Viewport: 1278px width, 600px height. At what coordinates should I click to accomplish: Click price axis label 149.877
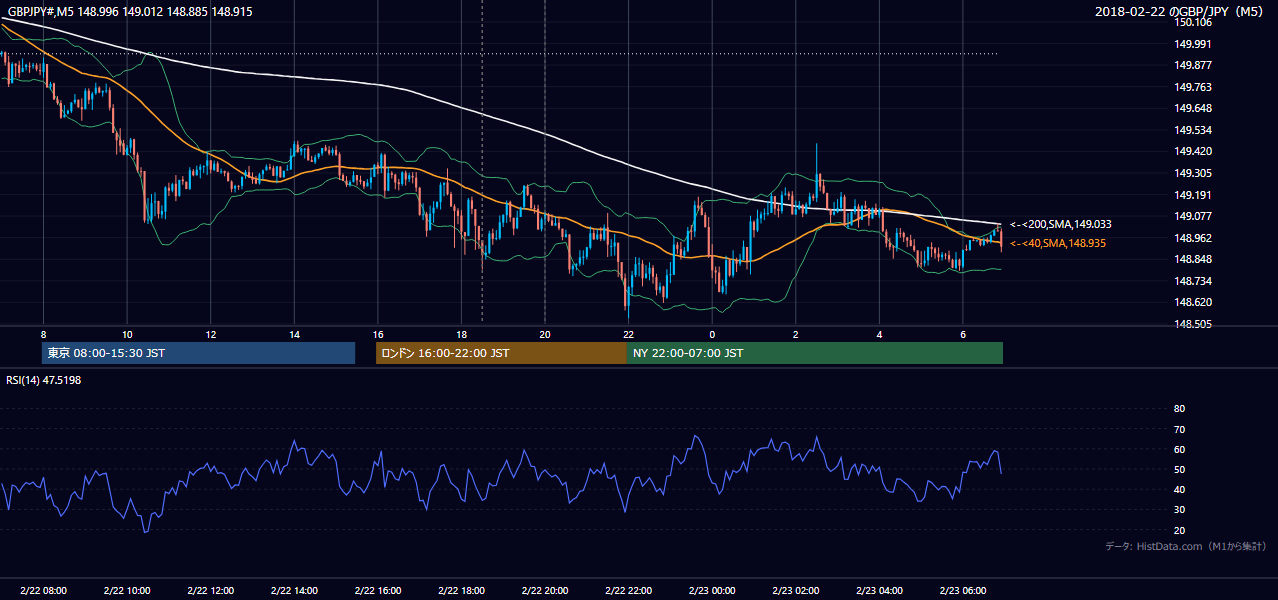pos(1194,65)
